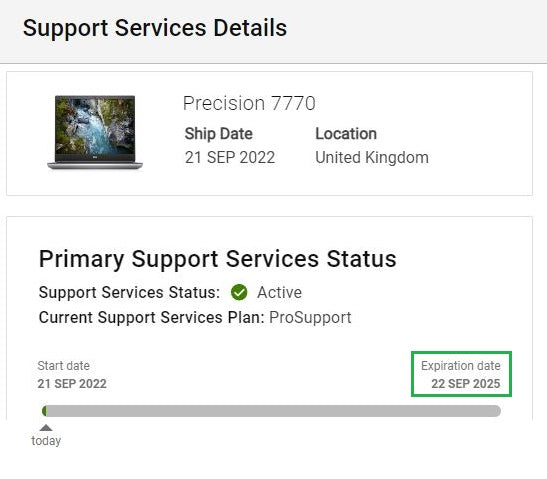Image resolution: width=547 pixels, height=479 pixels.
Task: Click the green Active checkmark icon
Action: (x=239, y=292)
